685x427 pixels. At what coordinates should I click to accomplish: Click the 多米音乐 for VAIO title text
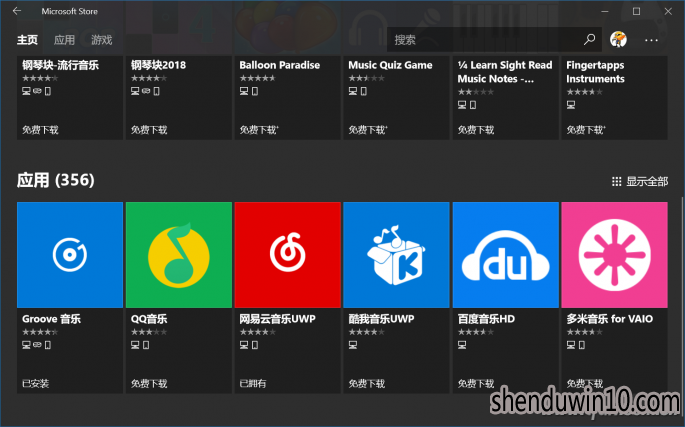609,319
